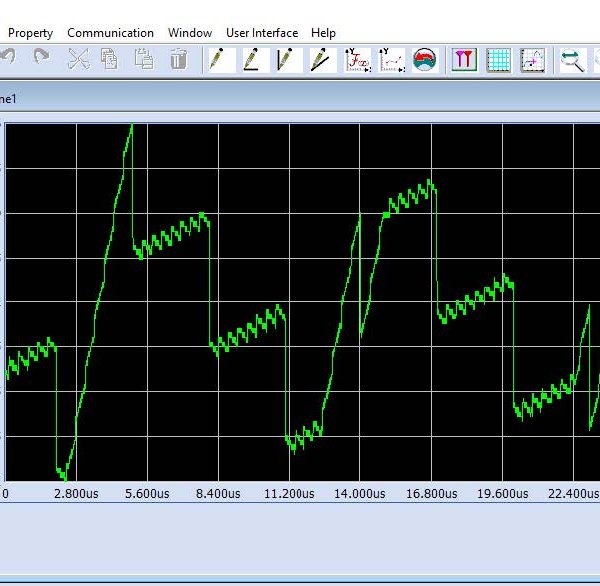Select the leftmost pen tool icon

(x=221, y=60)
